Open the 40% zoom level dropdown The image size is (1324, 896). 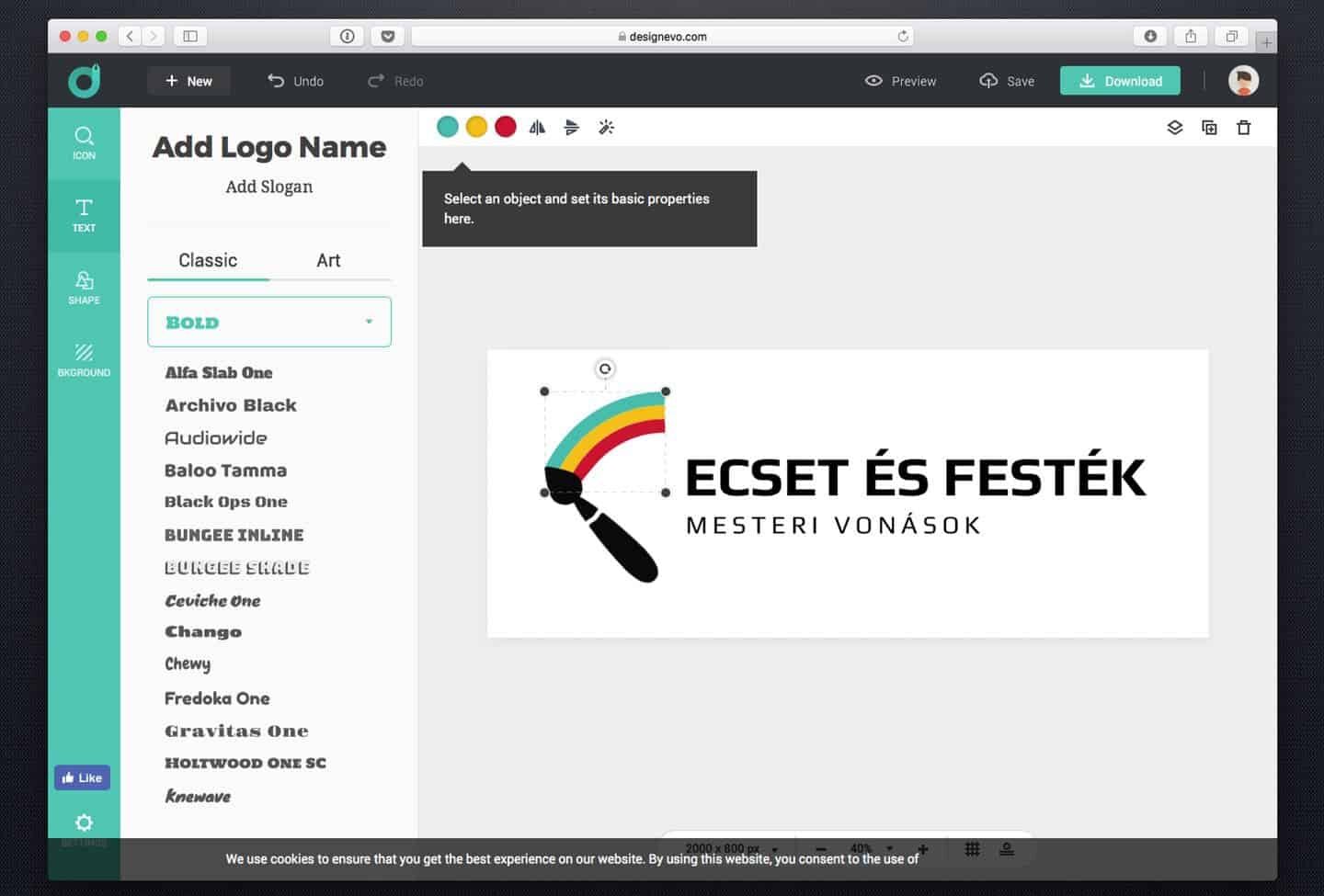pos(871,849)
